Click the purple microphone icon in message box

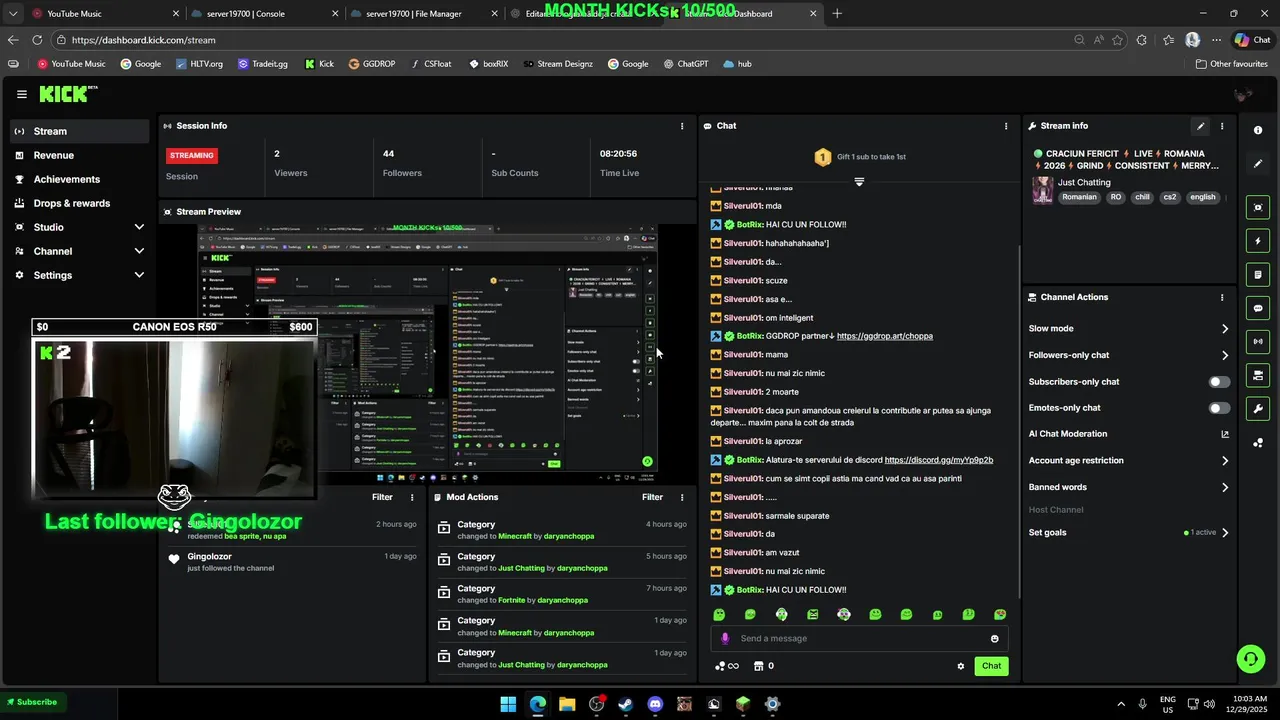pos(725,639)
